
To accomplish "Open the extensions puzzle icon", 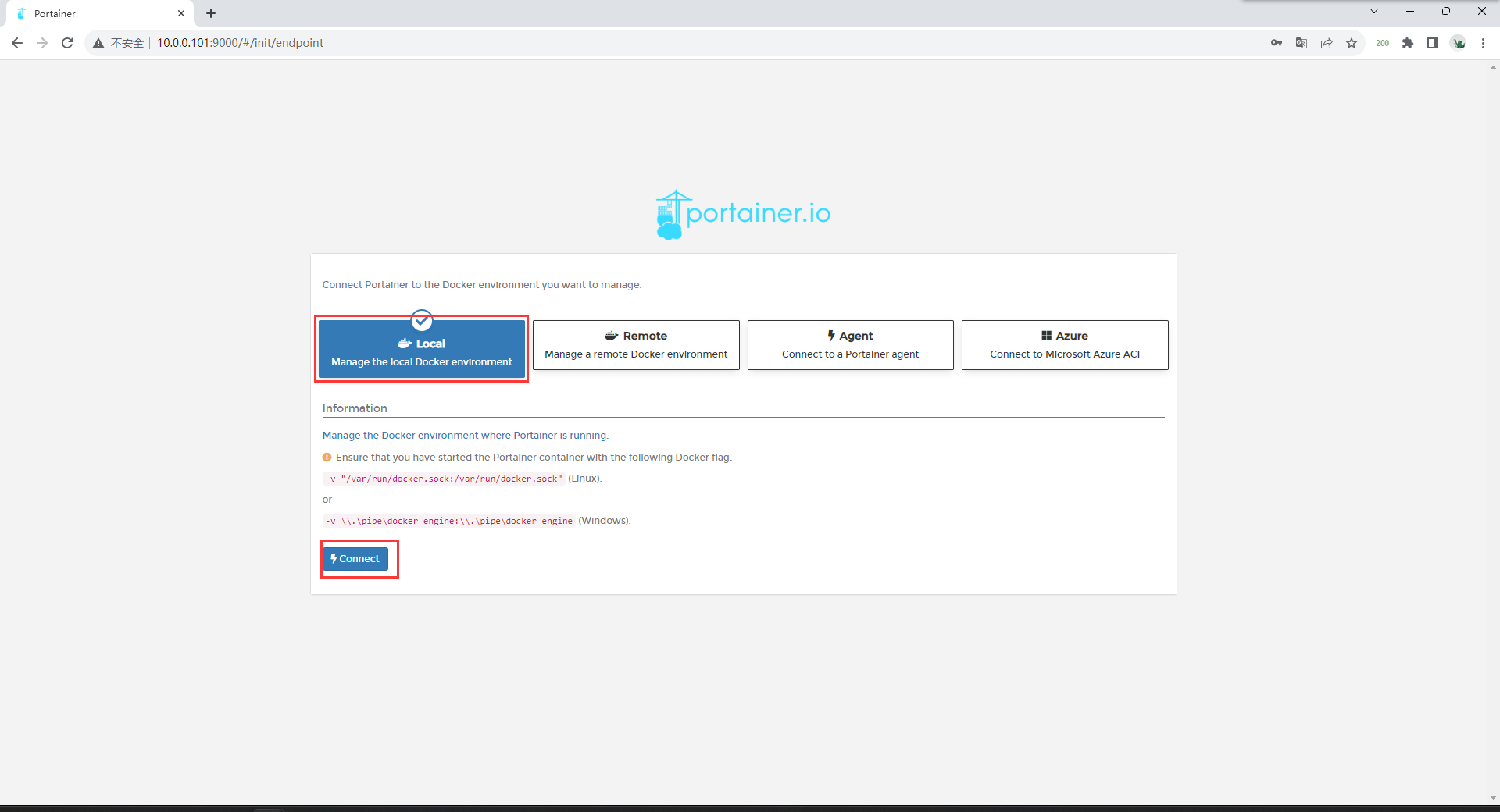I will point(1408,43).
